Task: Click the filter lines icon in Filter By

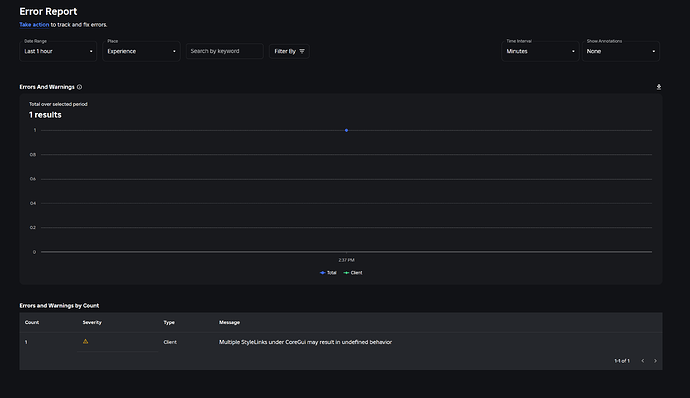Action: (x=302, y=51)
